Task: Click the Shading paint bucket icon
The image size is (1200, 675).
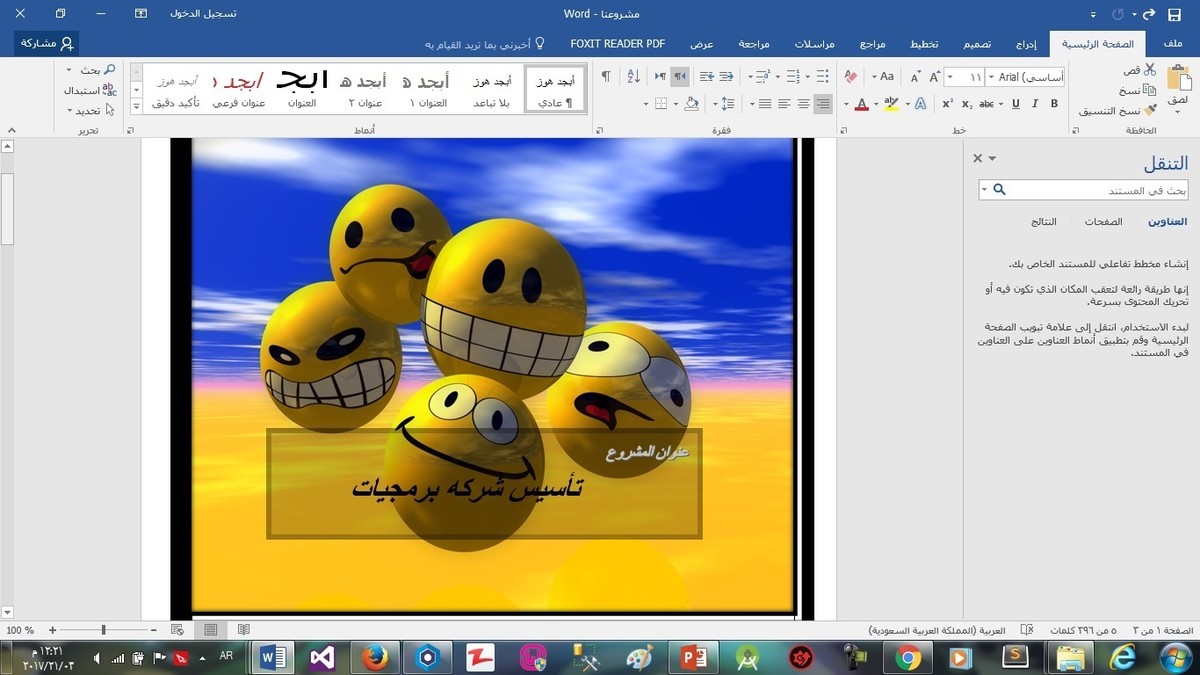Action: click(x=691, y=104)
